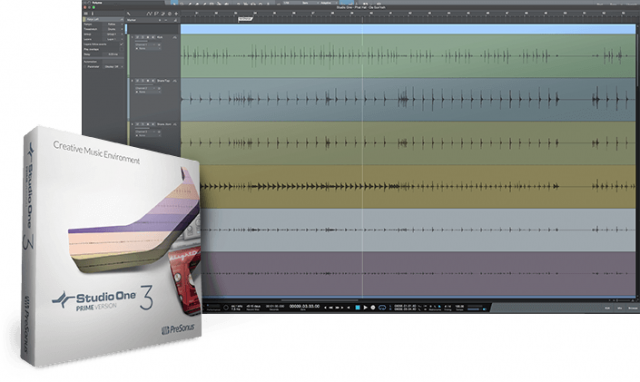Toggle the inspector 'i' info icon
This screenshot has height=382, width=640.
tap(92, 13)
